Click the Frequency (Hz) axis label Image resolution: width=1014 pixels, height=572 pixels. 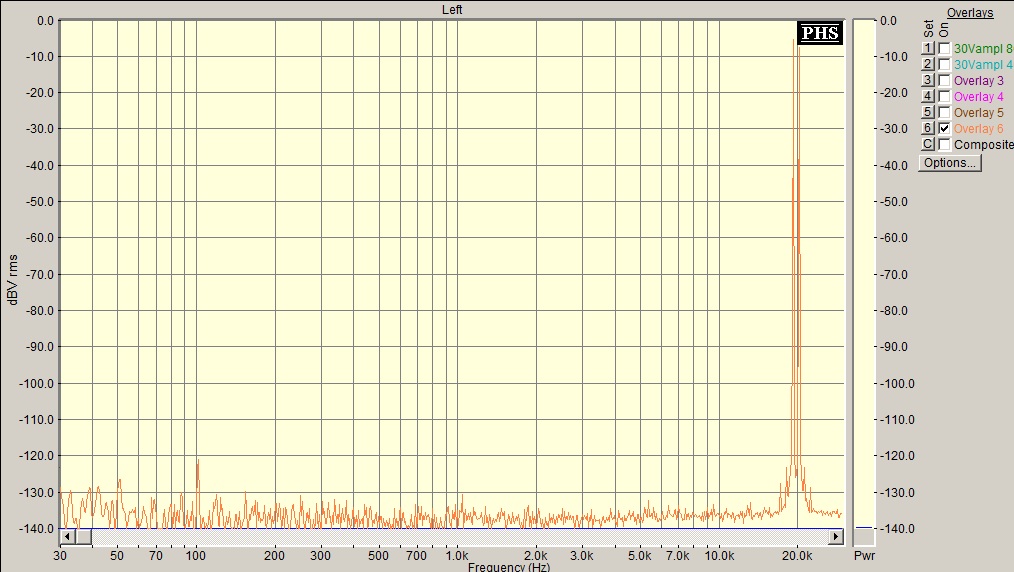tap(509, 567)
